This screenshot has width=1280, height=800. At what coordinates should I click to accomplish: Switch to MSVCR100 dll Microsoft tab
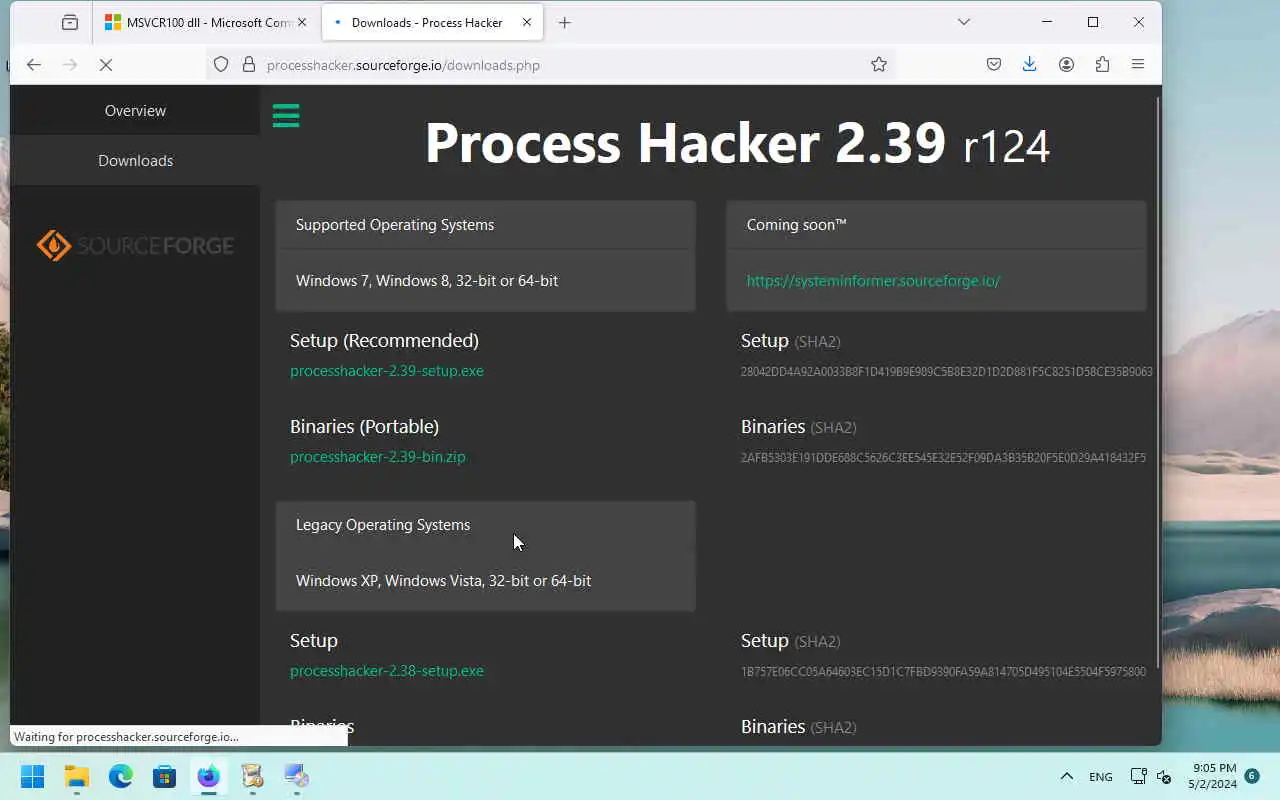(x=207, y=22)
